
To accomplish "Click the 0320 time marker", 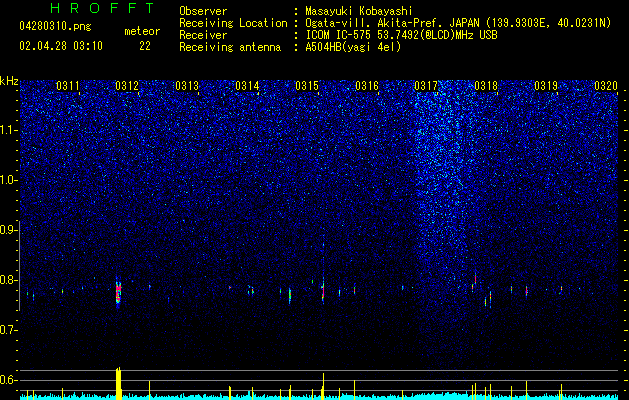I will (x=606, y=86).
